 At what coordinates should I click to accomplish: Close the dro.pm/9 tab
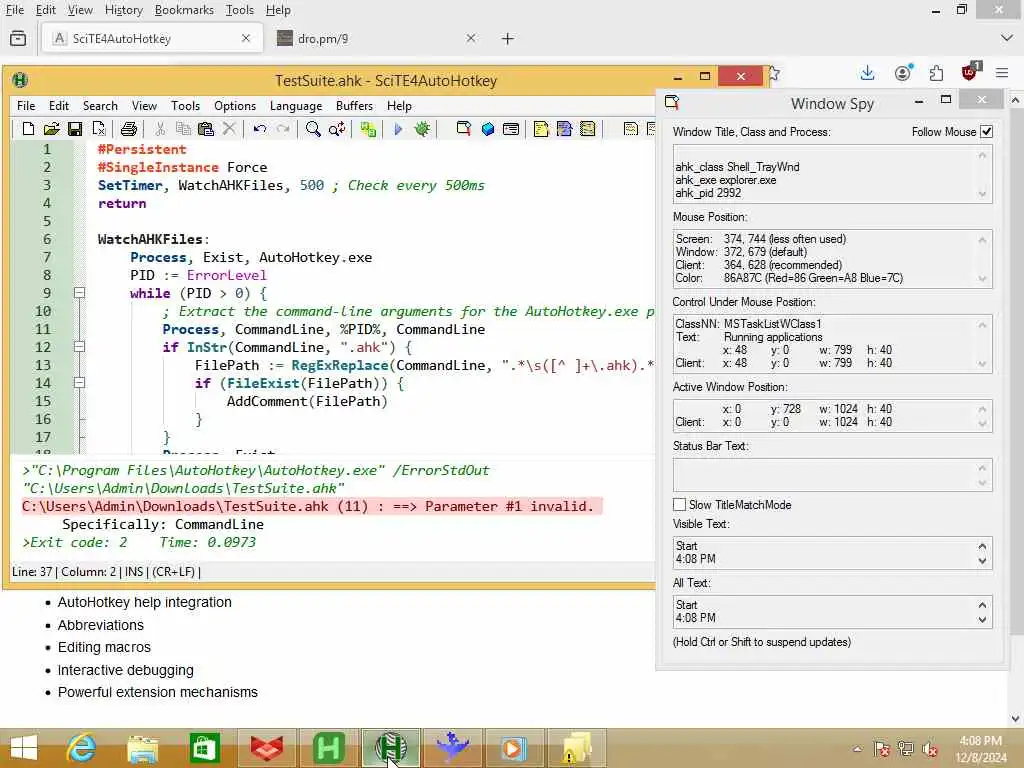pos(471,39)
